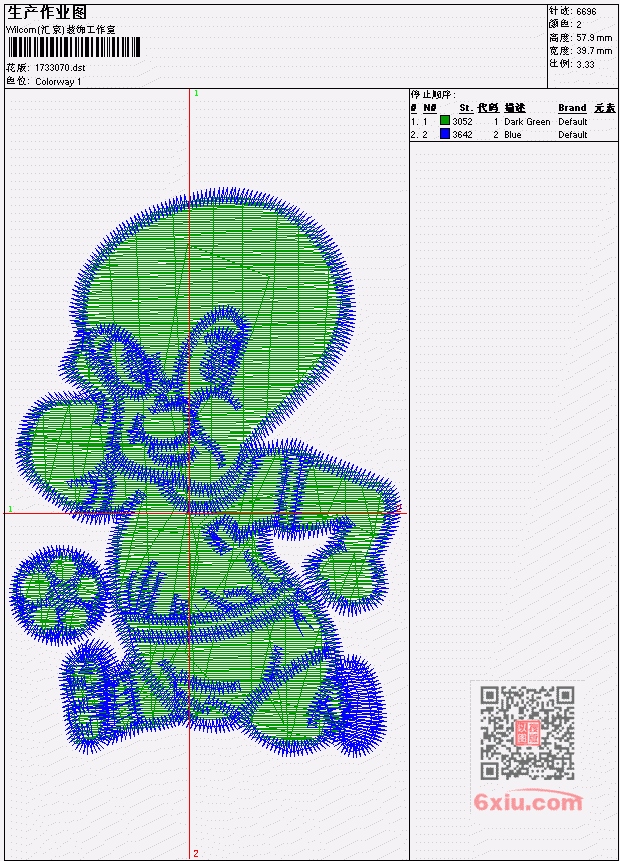Click the file name 1733070.dst
The width and height of the screenshot is (620, 861).
pyautogui.click(x=60, y=68)
